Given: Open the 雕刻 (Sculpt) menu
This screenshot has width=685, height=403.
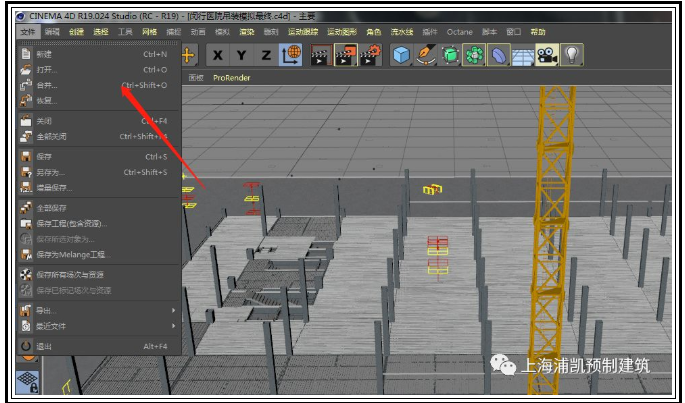Looking at the screenshot, I should coord(271,32).
